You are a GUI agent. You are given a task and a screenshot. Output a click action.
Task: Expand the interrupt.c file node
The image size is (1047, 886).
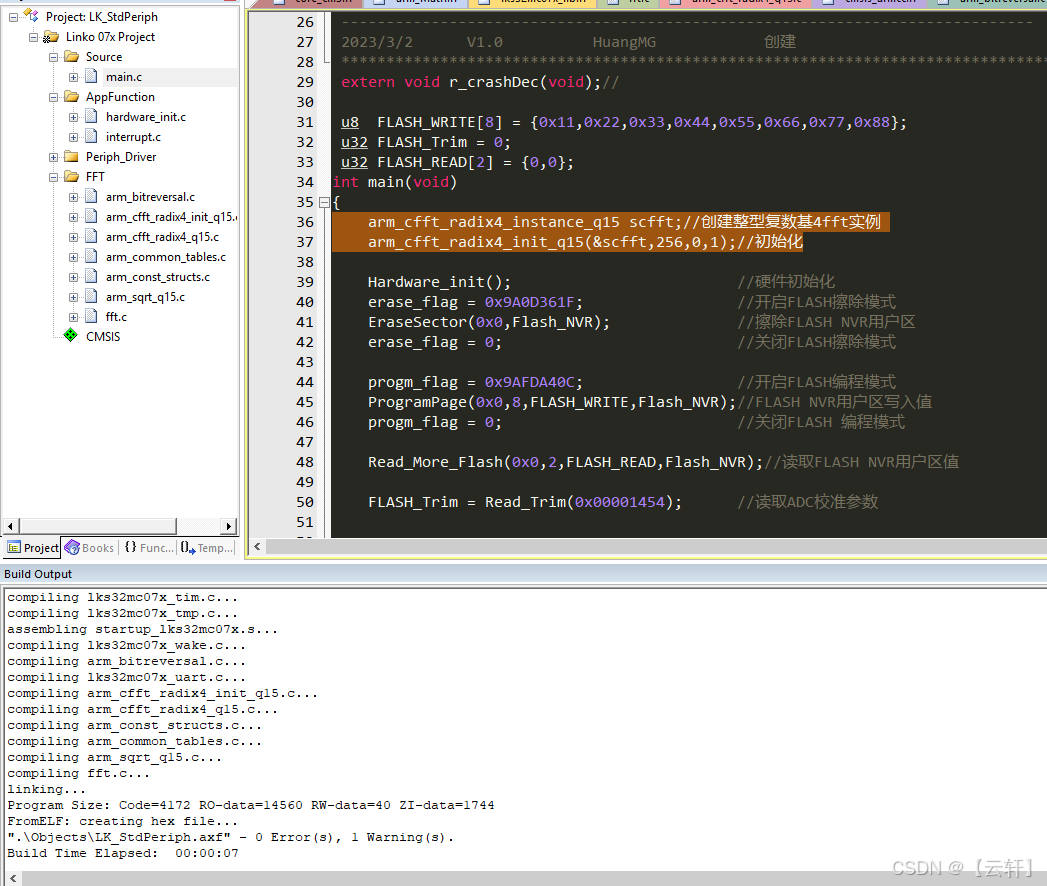[73, 138]
